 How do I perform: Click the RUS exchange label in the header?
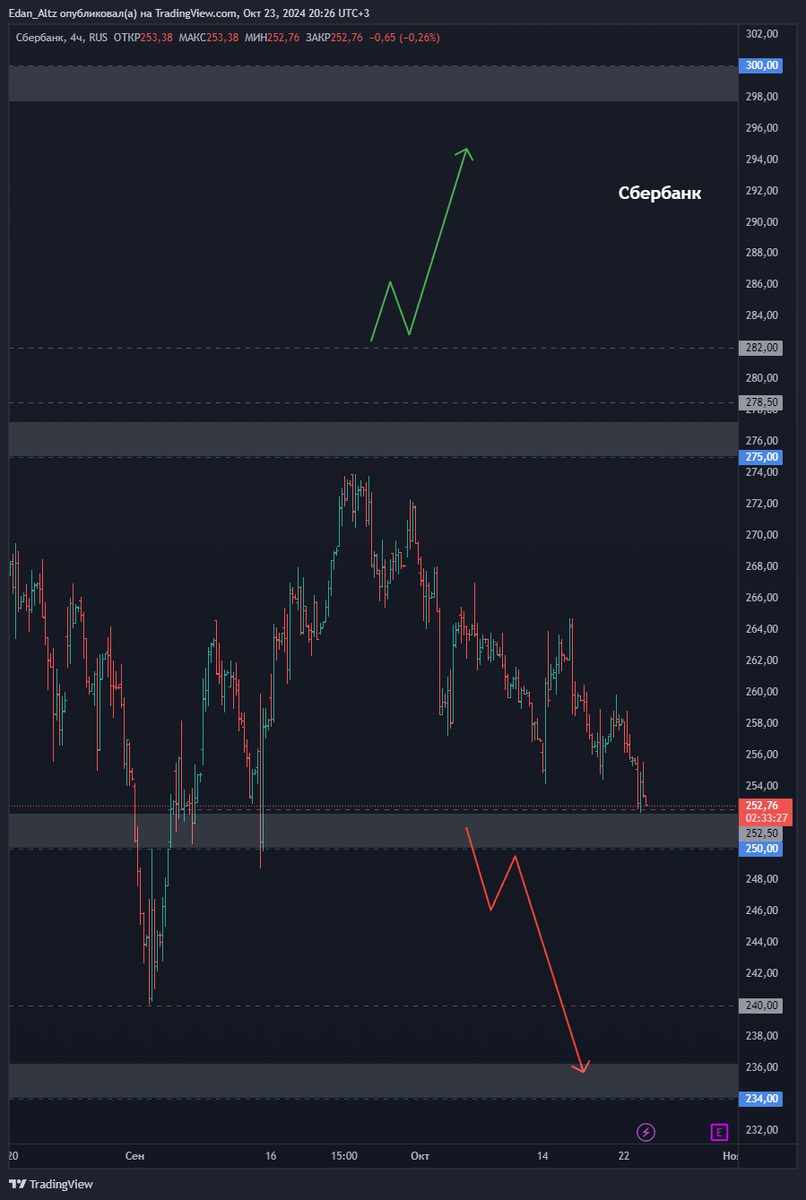[99, 37]
